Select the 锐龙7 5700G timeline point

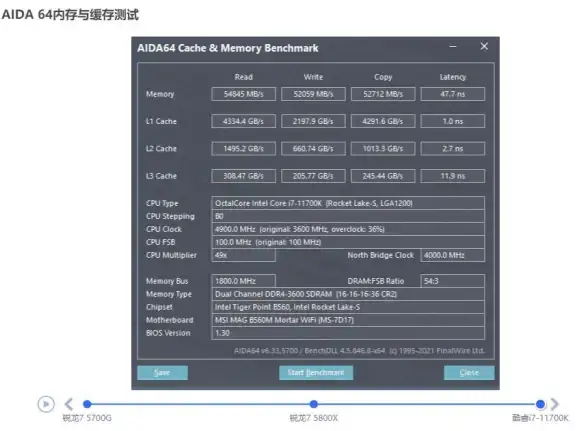[87, 404]
